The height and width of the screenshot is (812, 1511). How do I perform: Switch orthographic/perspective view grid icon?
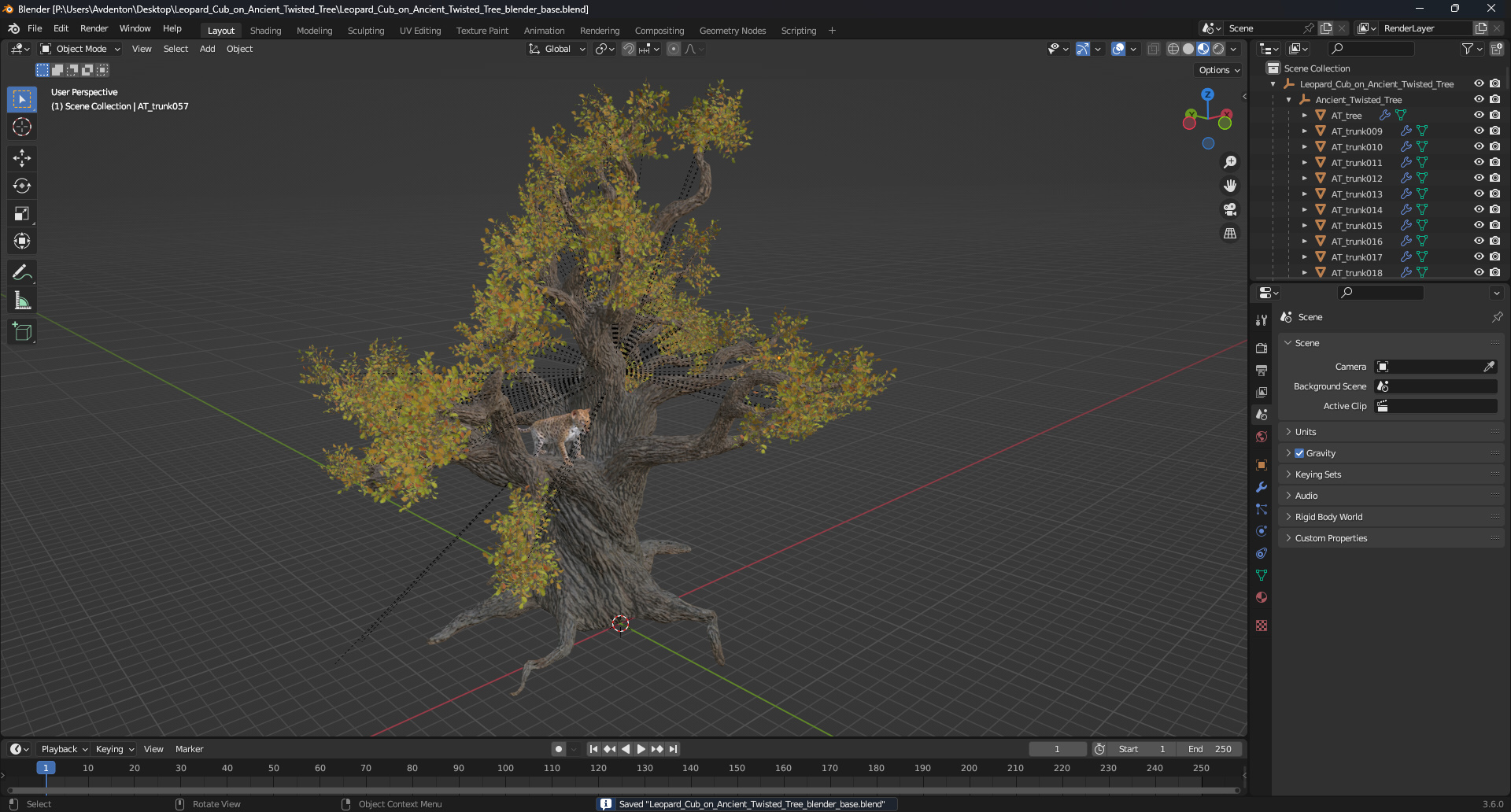1230,233
